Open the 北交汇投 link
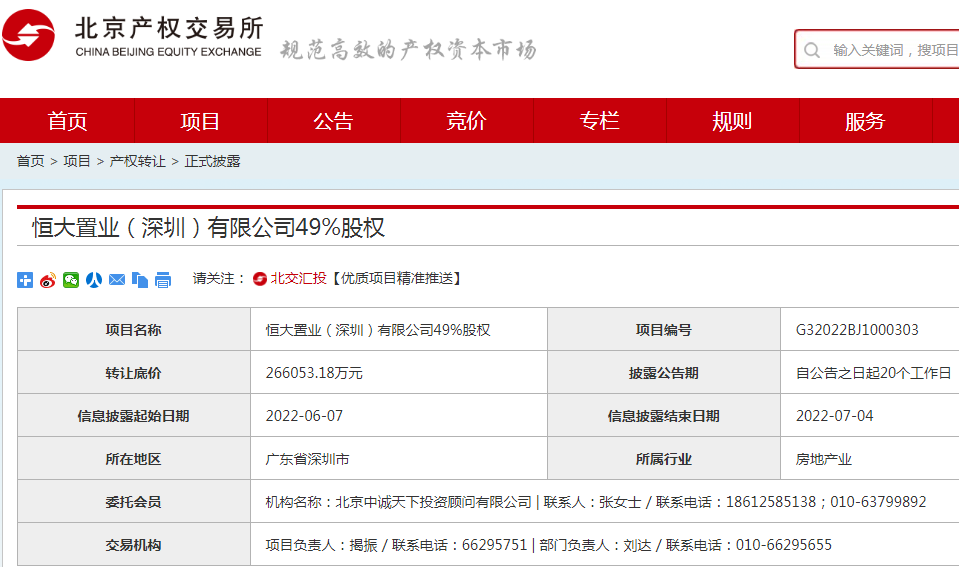This screenshot has height=567, width=959. point(298,279)
